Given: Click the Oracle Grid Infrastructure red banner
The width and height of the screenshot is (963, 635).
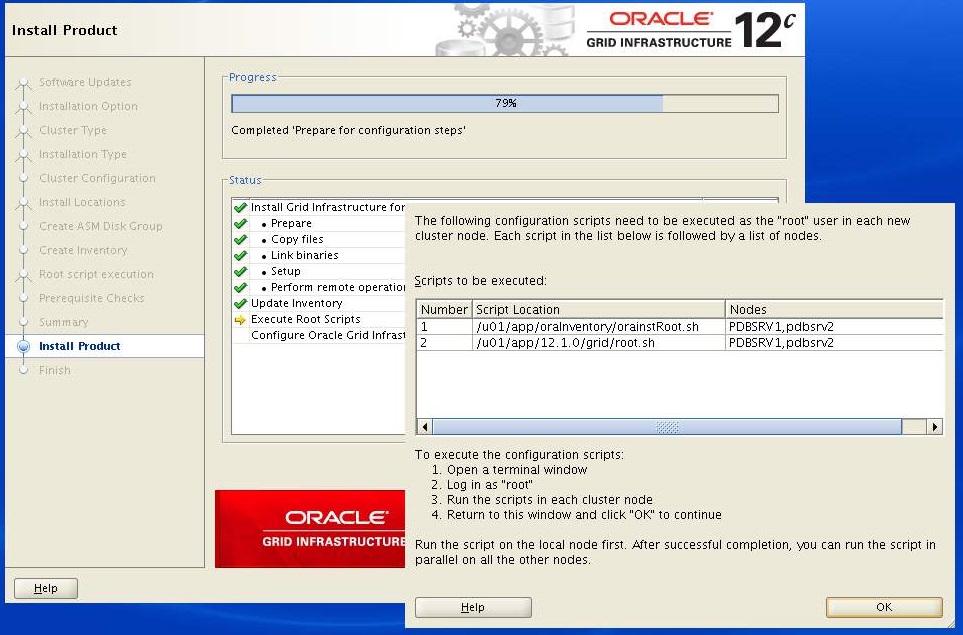Looking at the screenshot, I should (x=310, y=529).
